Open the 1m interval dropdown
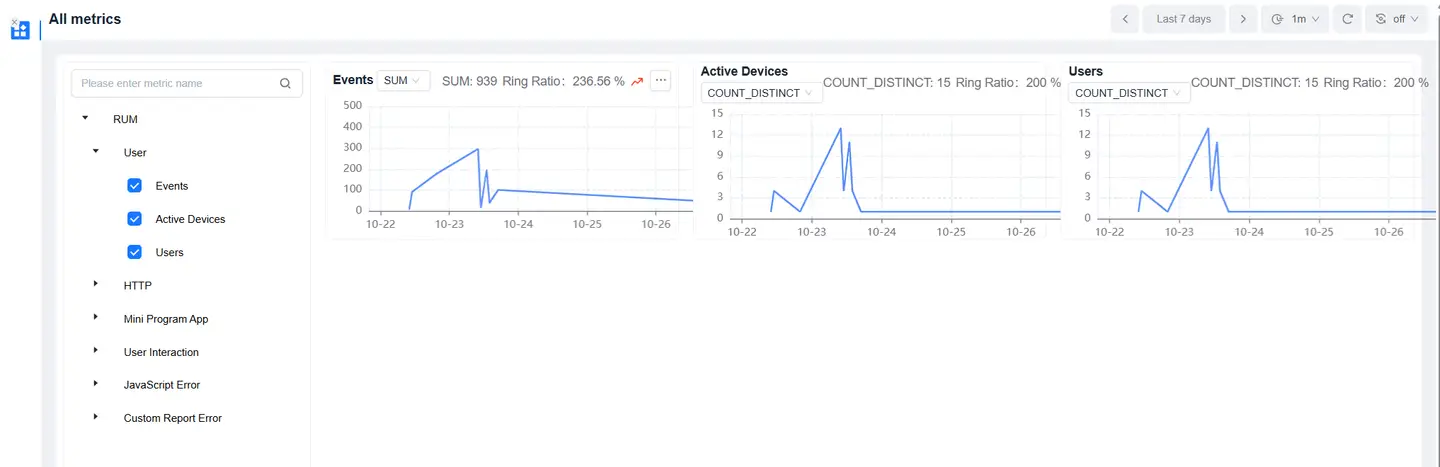The height and width of the screenshot is (467, 1440). click(1296, 19)
